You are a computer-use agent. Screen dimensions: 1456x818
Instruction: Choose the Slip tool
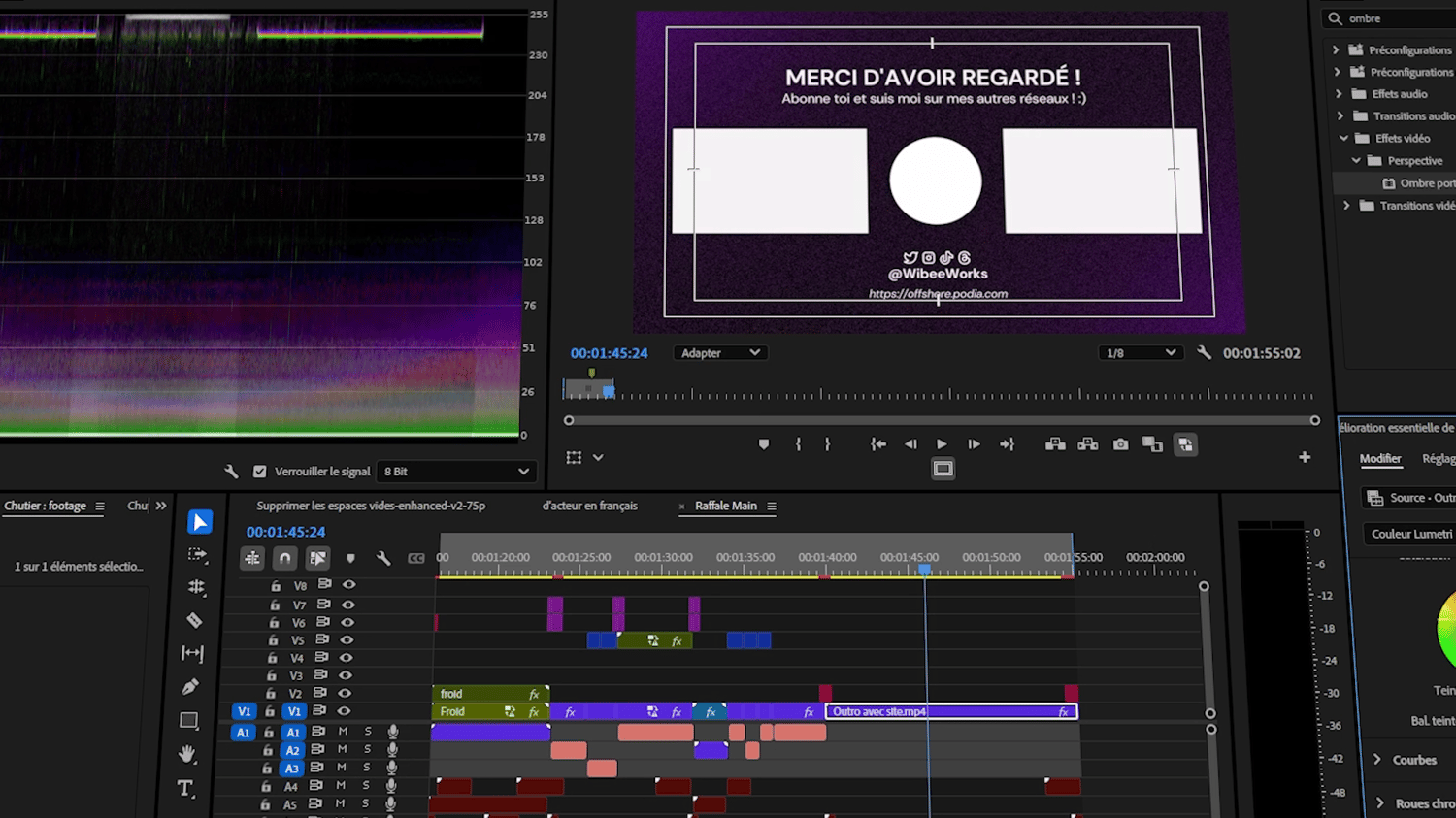pos(192,653)
